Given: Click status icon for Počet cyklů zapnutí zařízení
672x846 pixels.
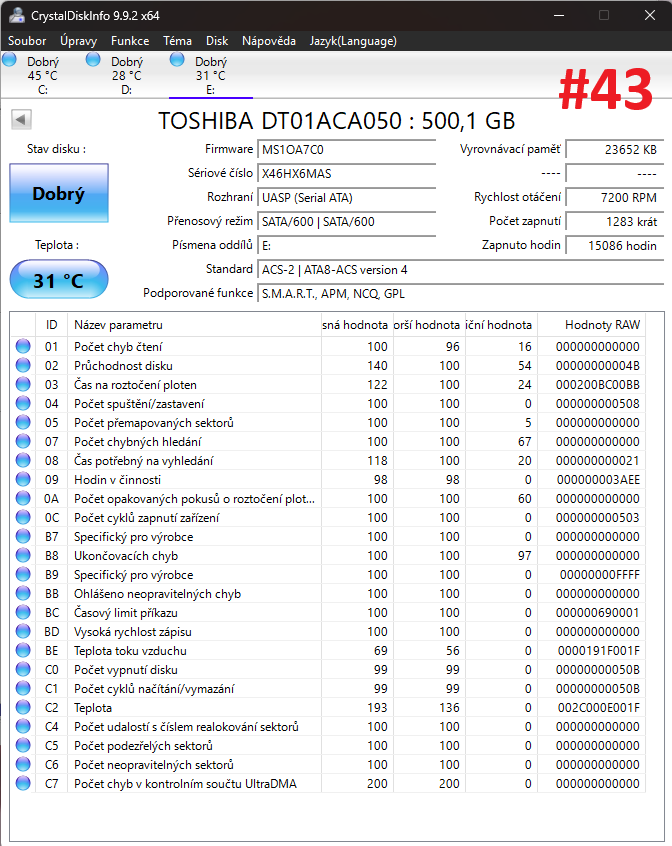Looking at the screenshot, I should [23, 517].
